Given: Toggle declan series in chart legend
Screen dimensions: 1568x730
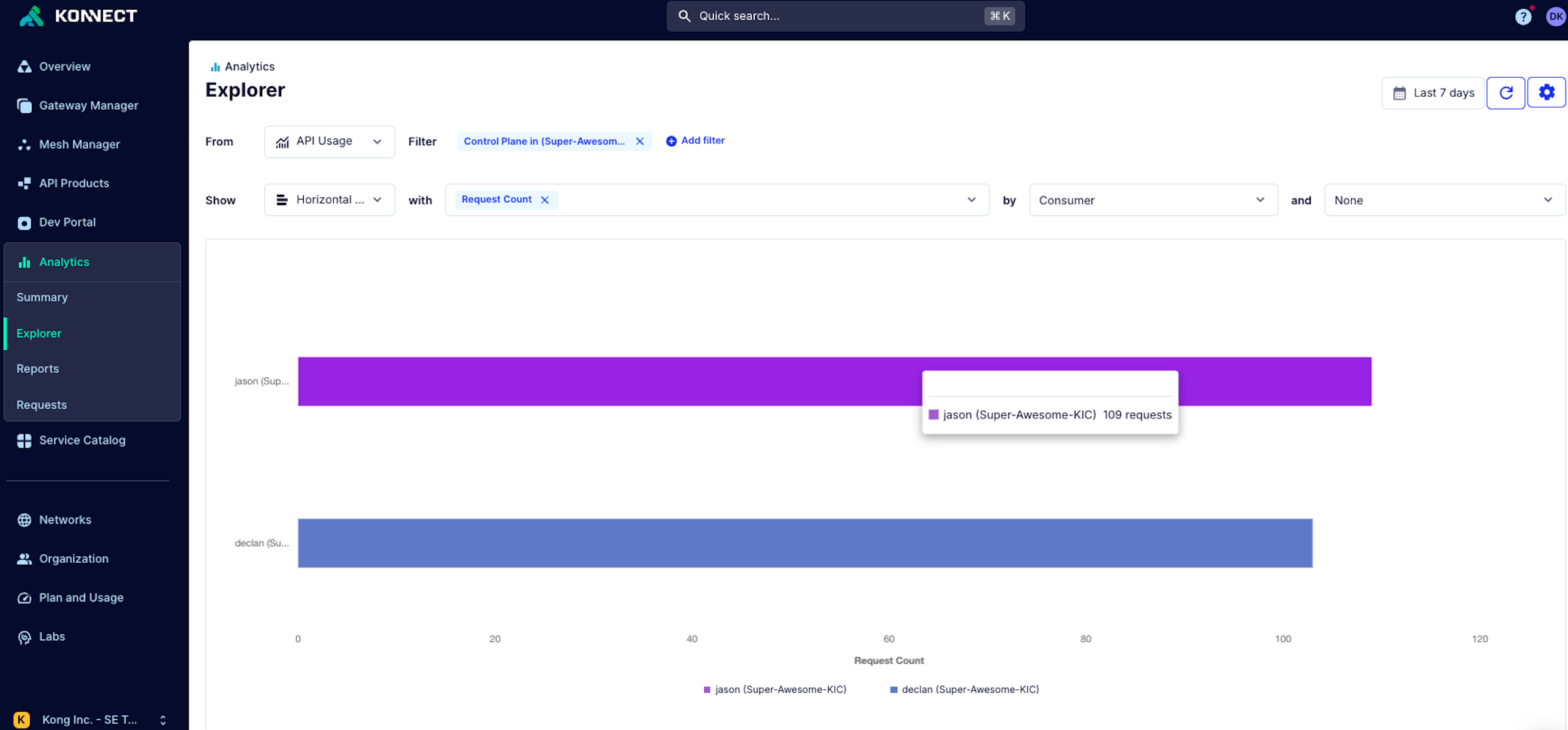Looking at the screenshot, I should (x=965, y=690).
